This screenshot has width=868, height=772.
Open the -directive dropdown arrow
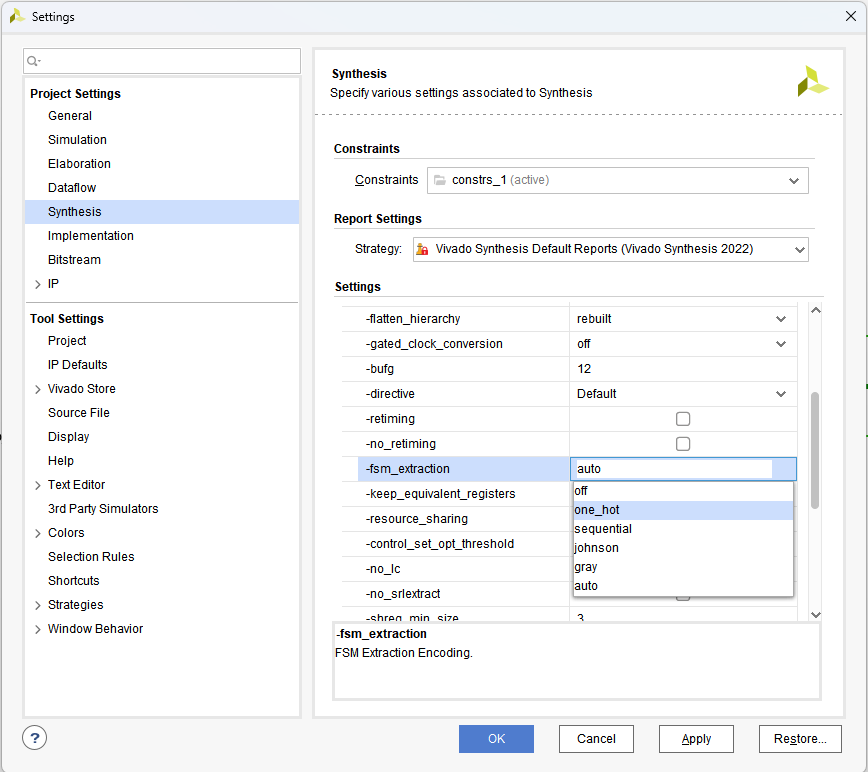click(781, 394)
